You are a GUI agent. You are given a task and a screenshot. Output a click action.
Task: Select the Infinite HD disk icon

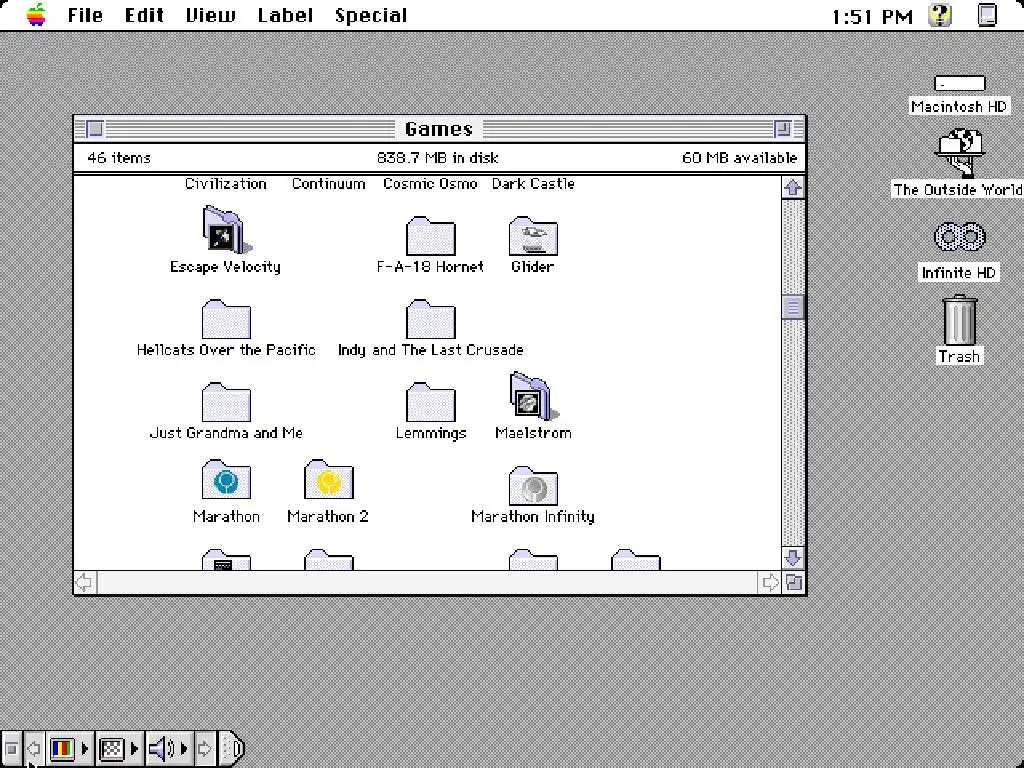959,237
